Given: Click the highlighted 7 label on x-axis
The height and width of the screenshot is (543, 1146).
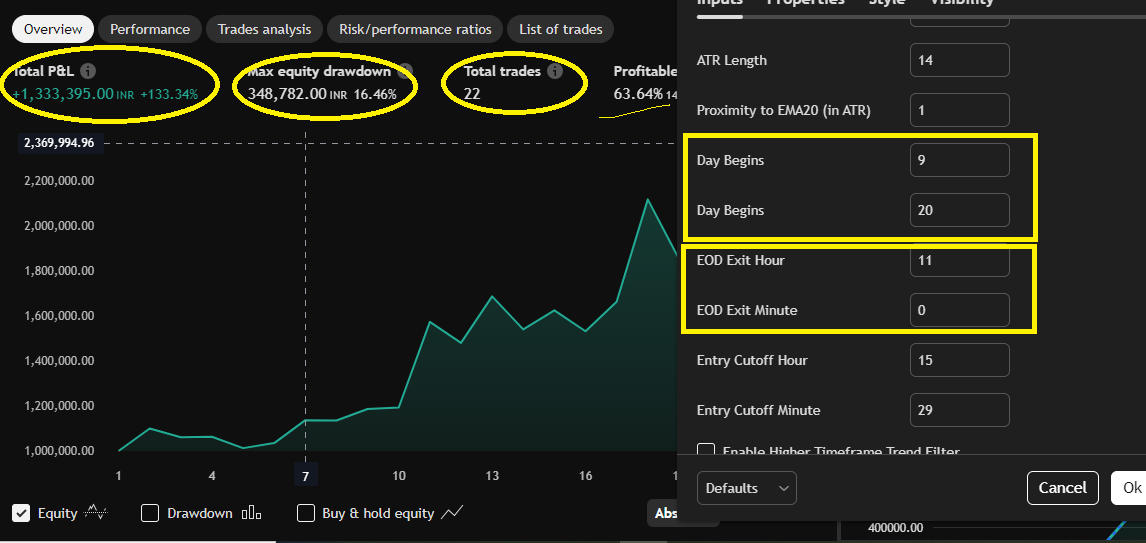Looking at the screenshot, I should (x=306, y=476).
